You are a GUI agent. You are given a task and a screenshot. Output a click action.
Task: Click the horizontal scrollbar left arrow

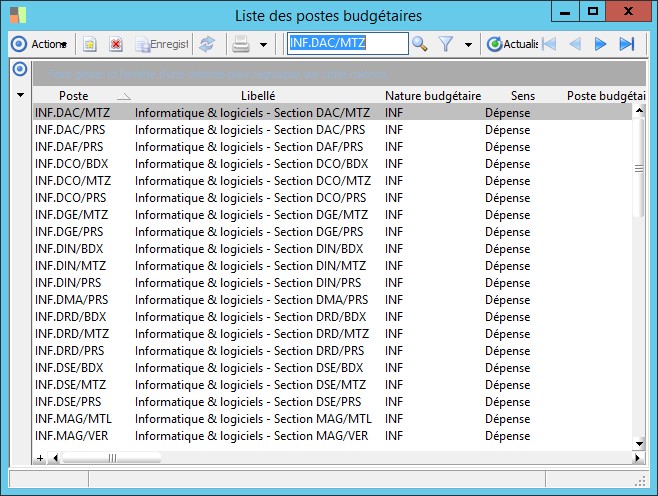[x=55, y=458]
